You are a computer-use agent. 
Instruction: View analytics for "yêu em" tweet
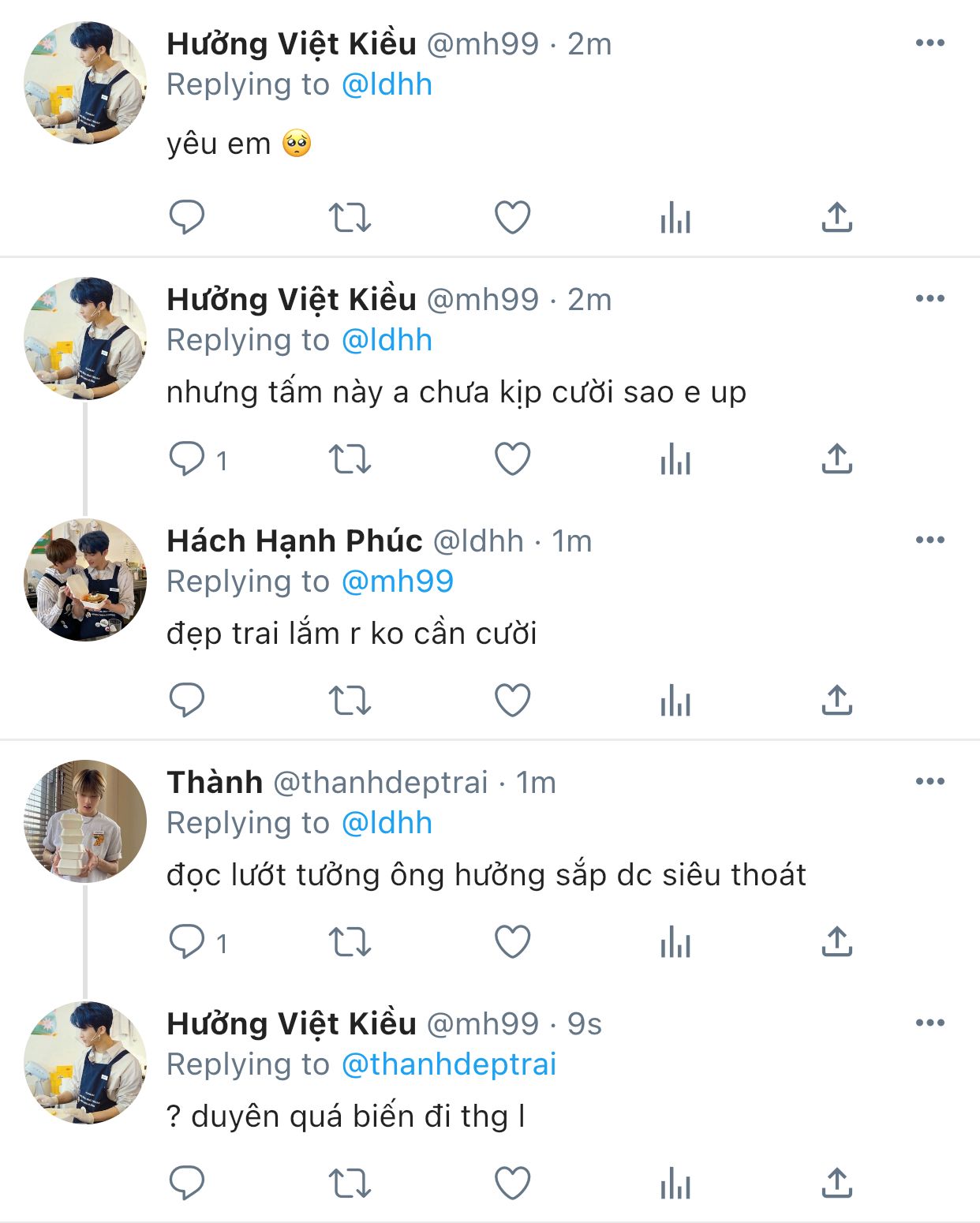pos(675,217)
